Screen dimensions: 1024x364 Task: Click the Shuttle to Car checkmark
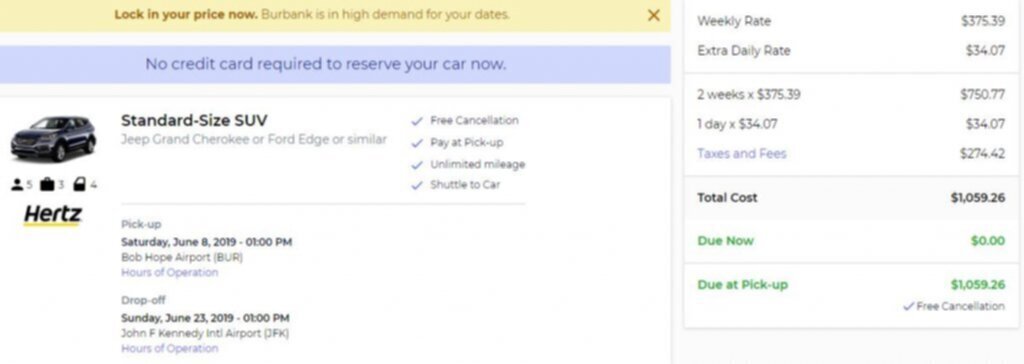pos(417,186)
